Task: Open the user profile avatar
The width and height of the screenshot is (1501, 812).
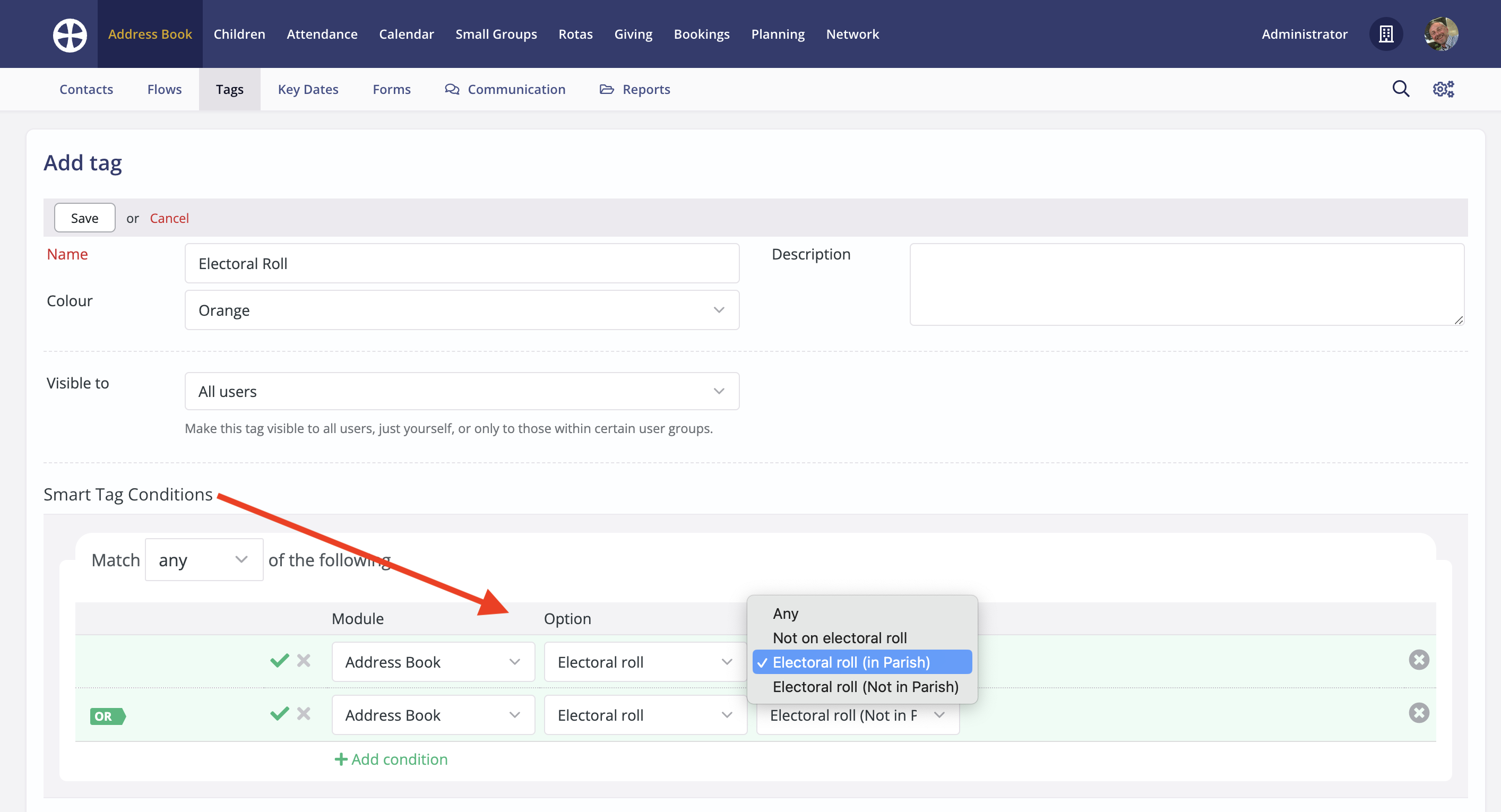Action: click(x=1440, y=34)
